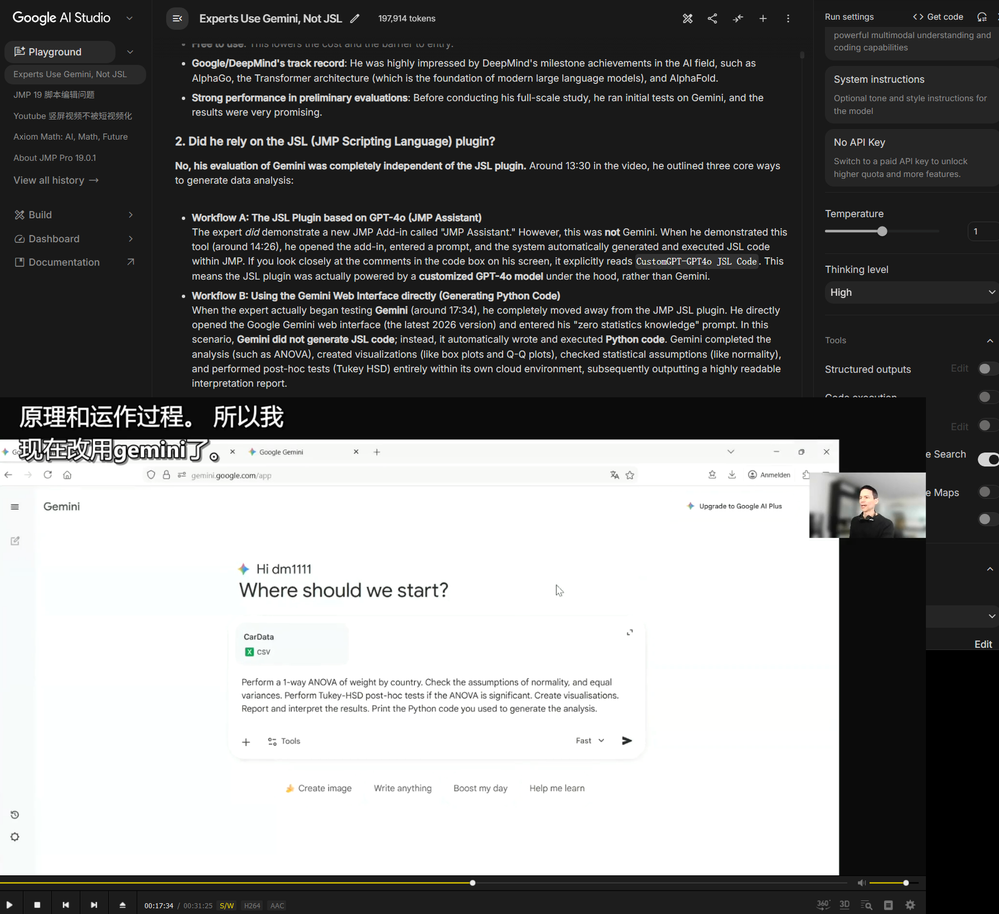The image size is (999, 914).
Task: Open the JMP 19 history chat
Action: (x=54, y=95)
